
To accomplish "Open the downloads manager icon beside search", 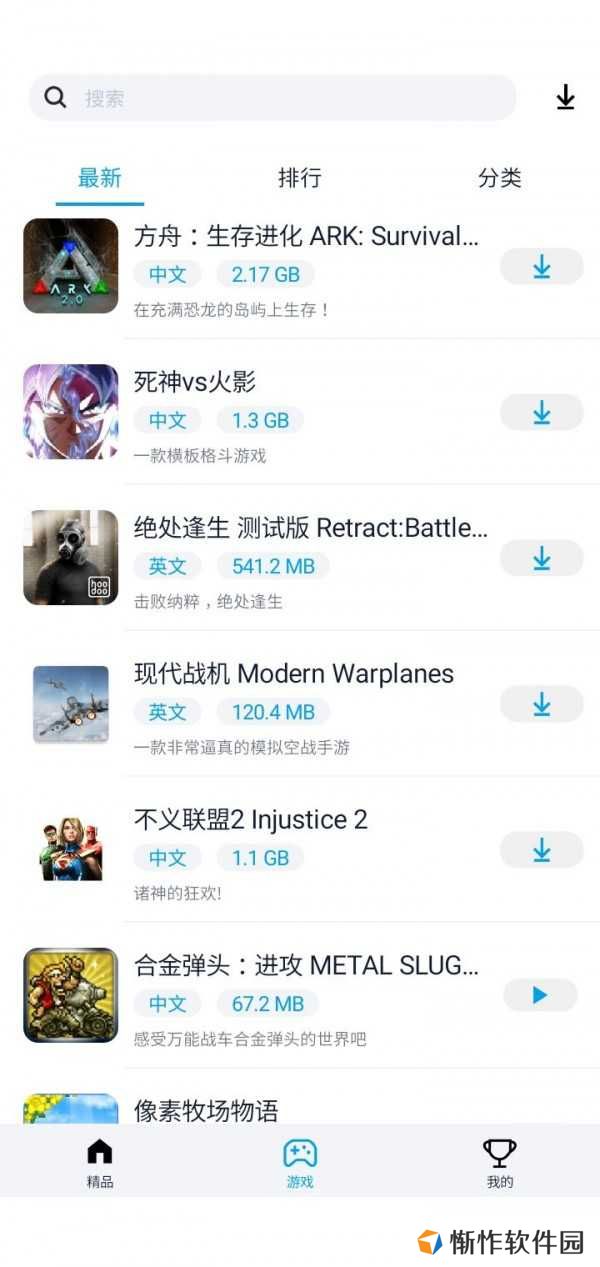I will 566,97.
